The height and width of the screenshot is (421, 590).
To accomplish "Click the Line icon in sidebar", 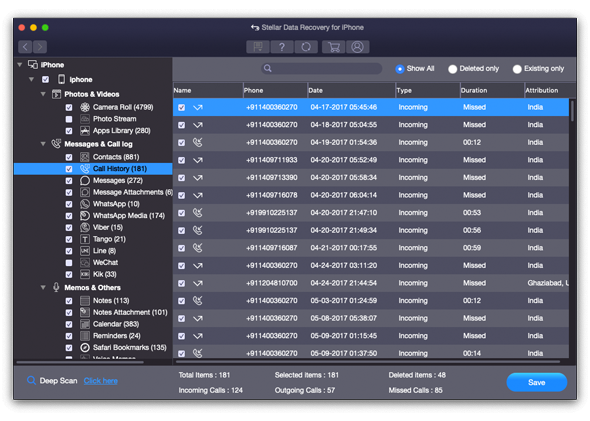I will 85,251.
